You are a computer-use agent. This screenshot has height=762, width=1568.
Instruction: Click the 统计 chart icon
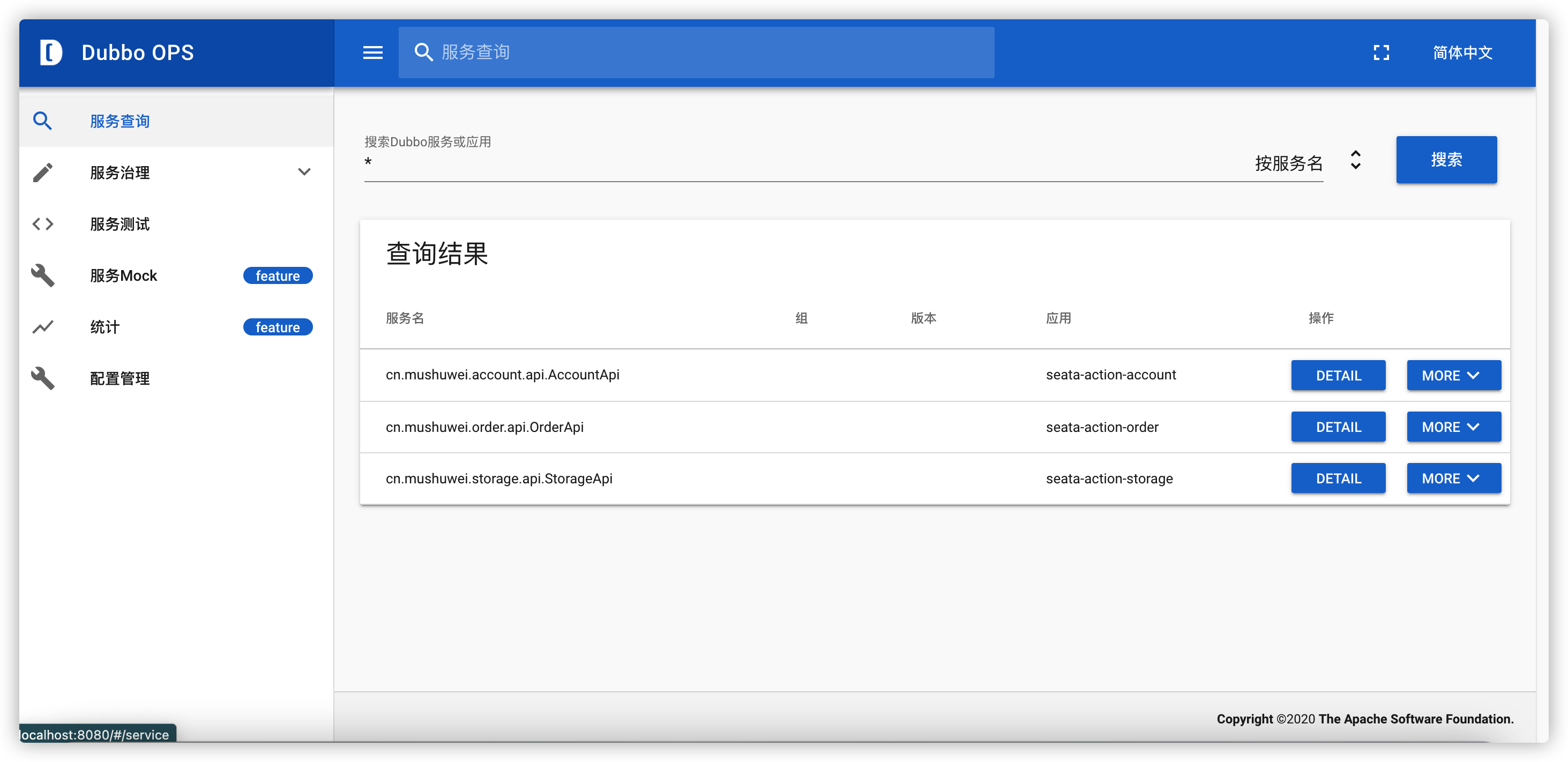tap(43, 327)
